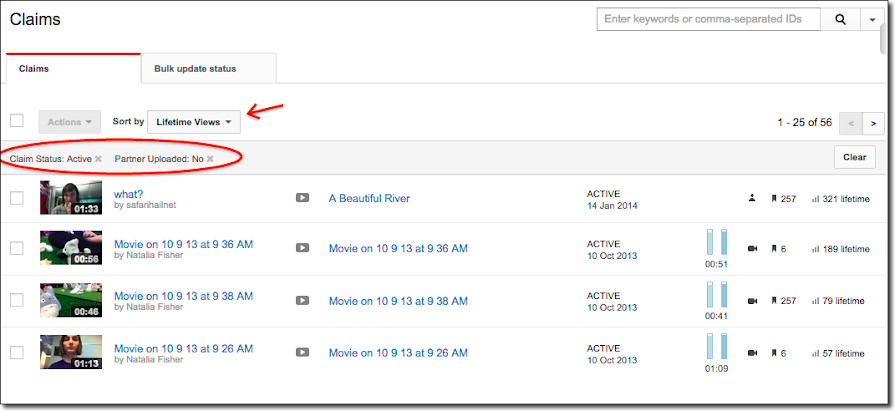Open the Sort by Lifetime Views dropdown

(194, 122)
